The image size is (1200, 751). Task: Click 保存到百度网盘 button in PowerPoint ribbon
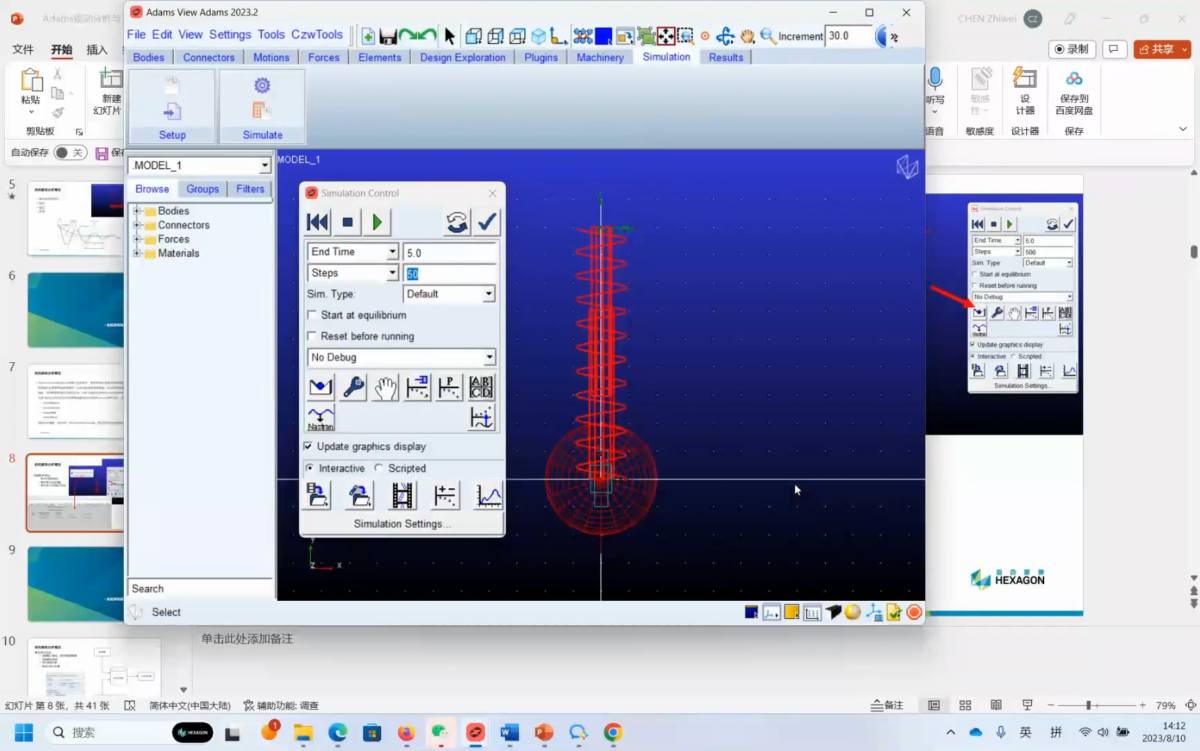point(1074,93)
